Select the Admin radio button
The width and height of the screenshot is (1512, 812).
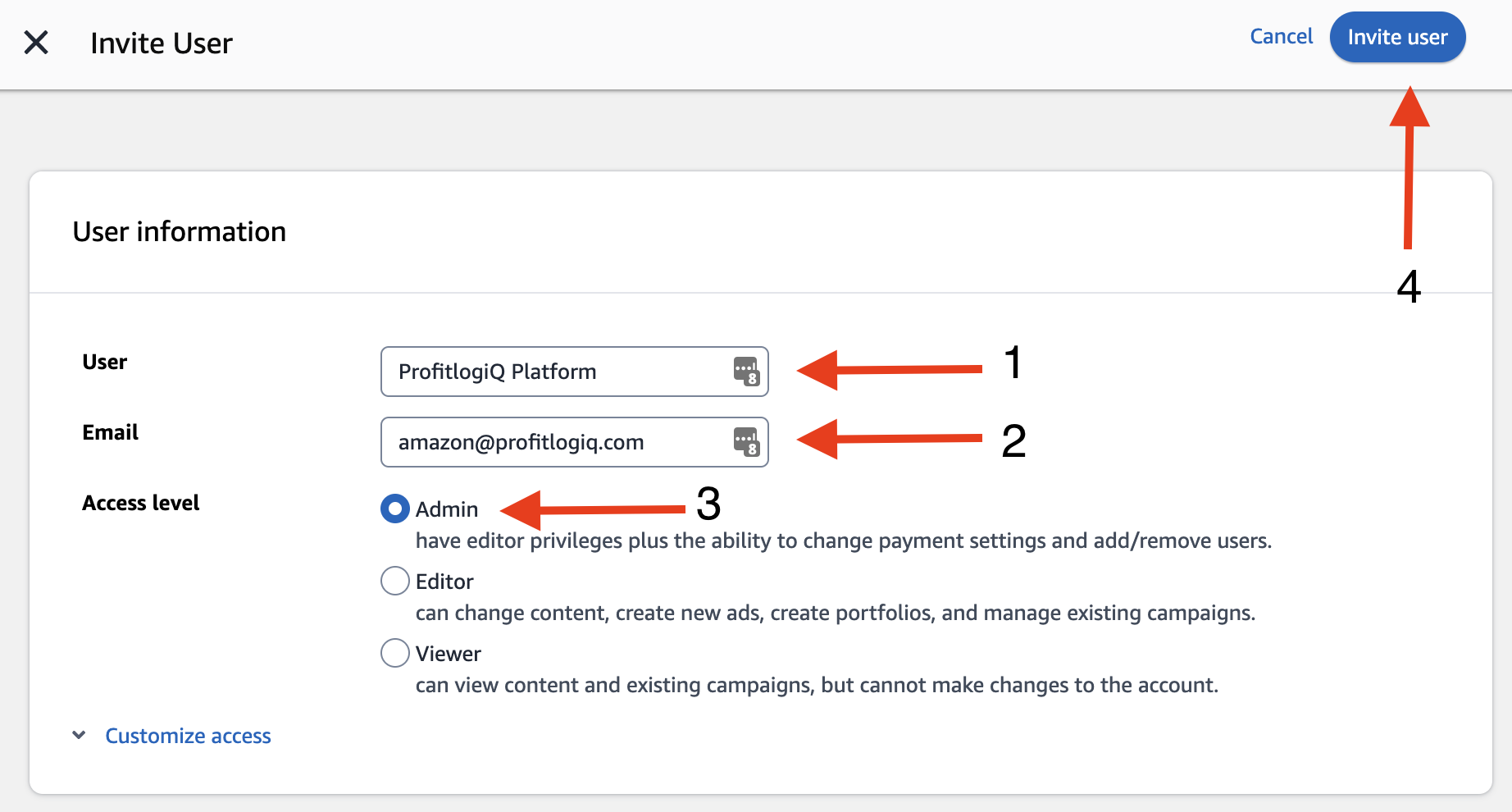[395, 509]
